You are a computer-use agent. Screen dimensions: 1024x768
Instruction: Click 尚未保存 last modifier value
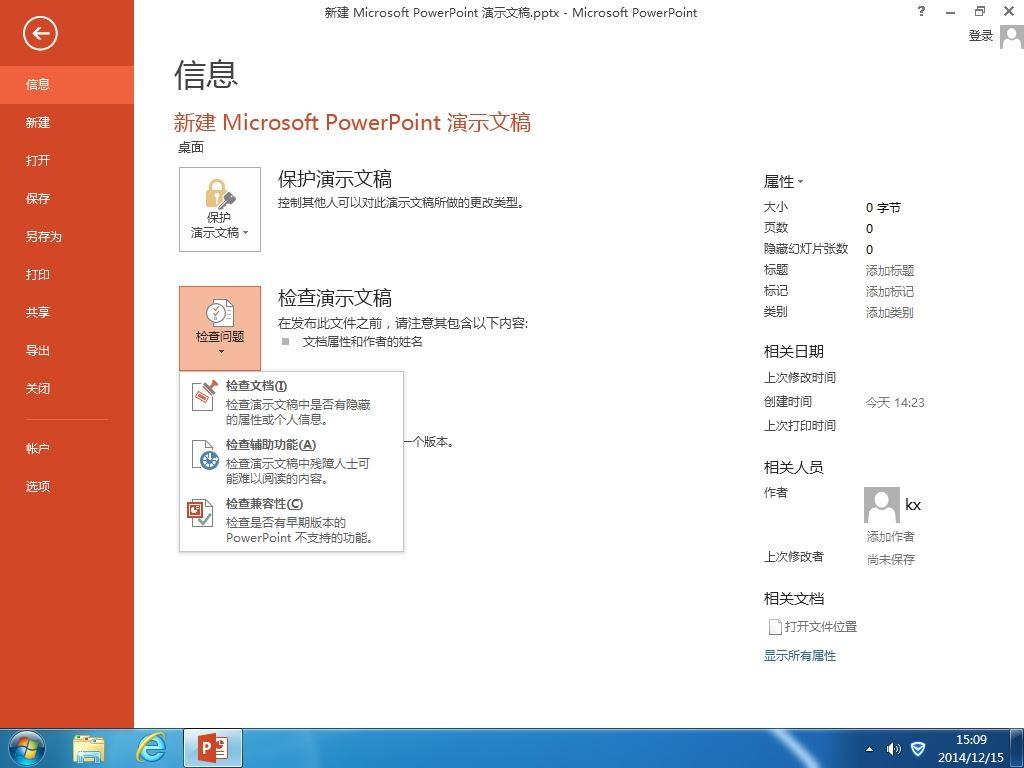click(x=891, y=559)
